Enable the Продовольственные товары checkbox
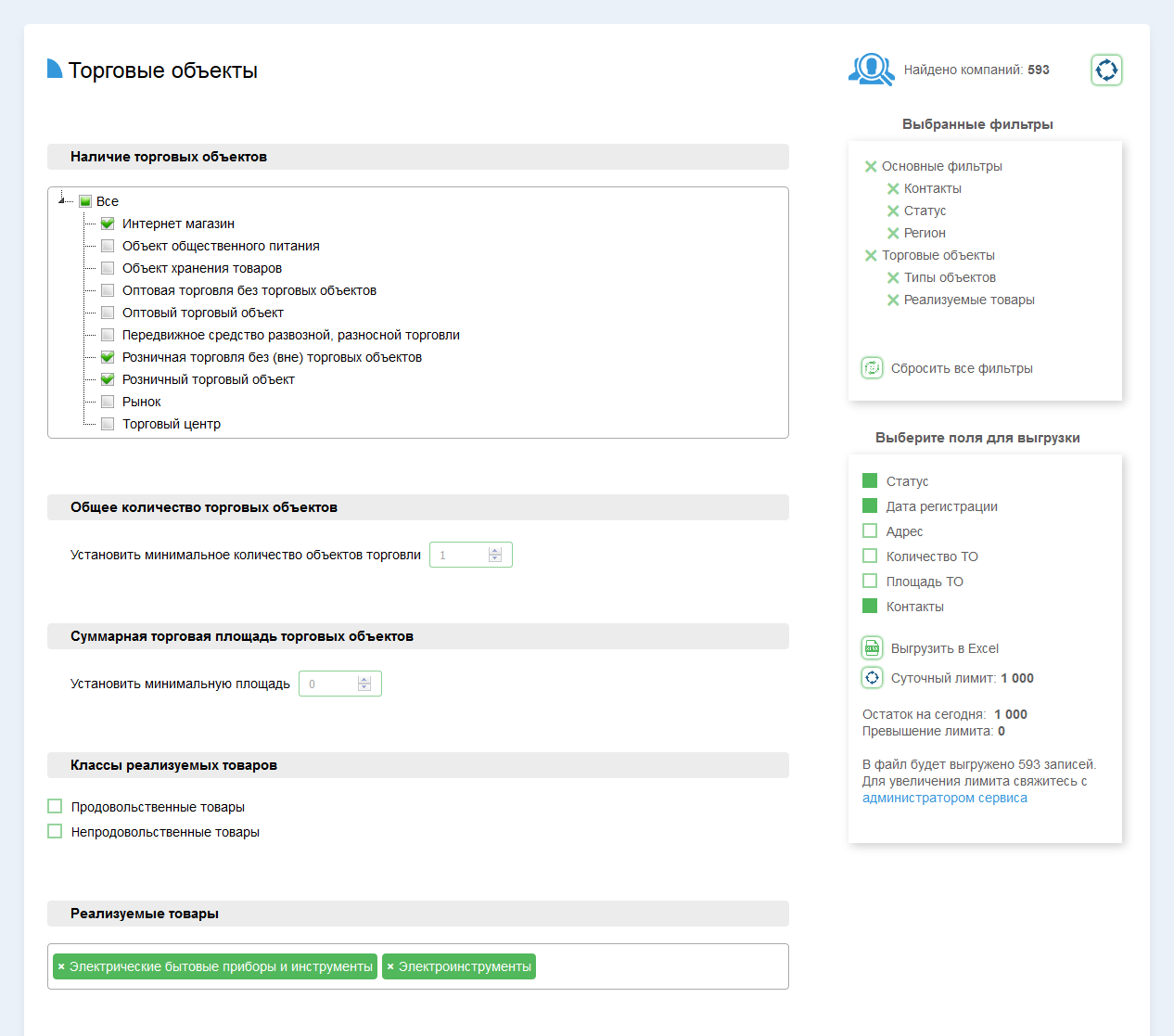Image resolution: width=1174 pixels, height=1036 pixels. point(55,807)
